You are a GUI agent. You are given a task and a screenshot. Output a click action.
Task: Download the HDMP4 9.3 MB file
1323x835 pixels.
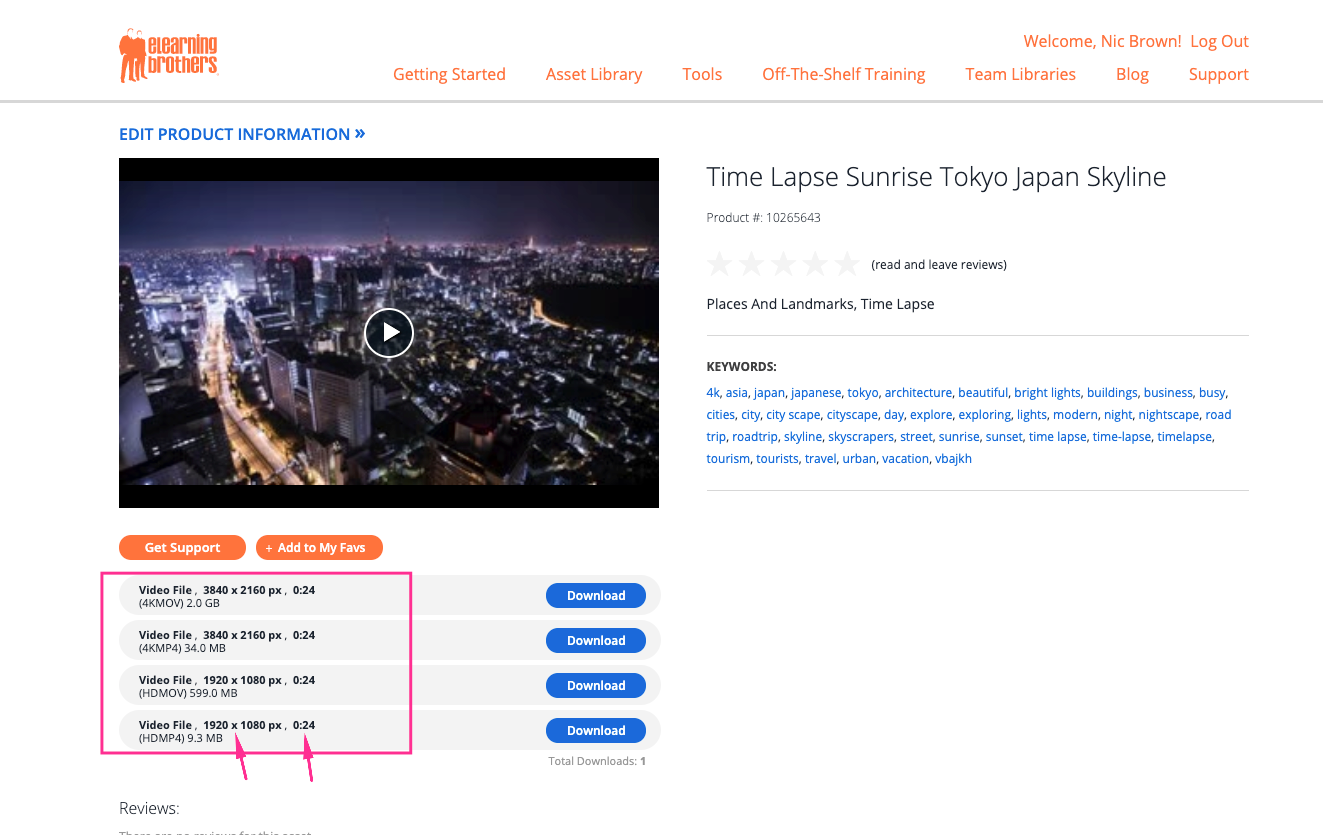[x=595, y=731]
